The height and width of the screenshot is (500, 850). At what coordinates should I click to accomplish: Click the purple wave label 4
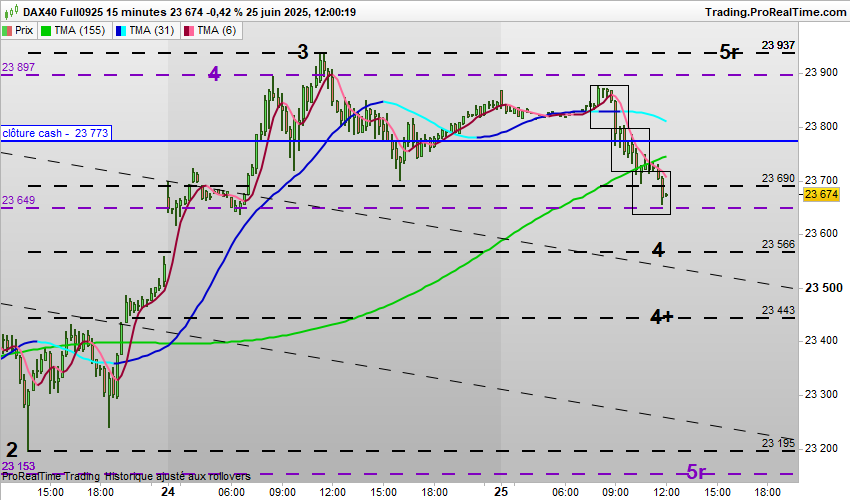(x=214, y=74)
